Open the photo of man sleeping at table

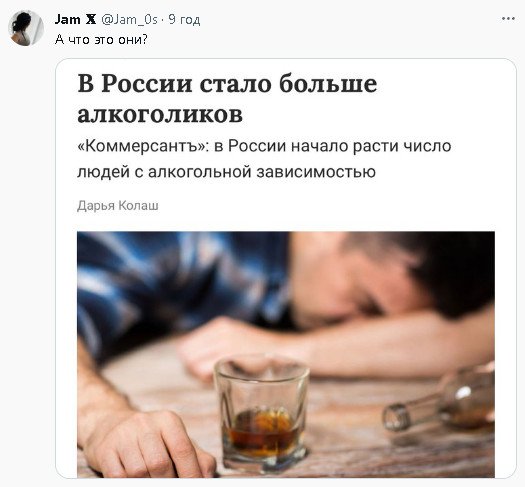[x=286, y=354]
